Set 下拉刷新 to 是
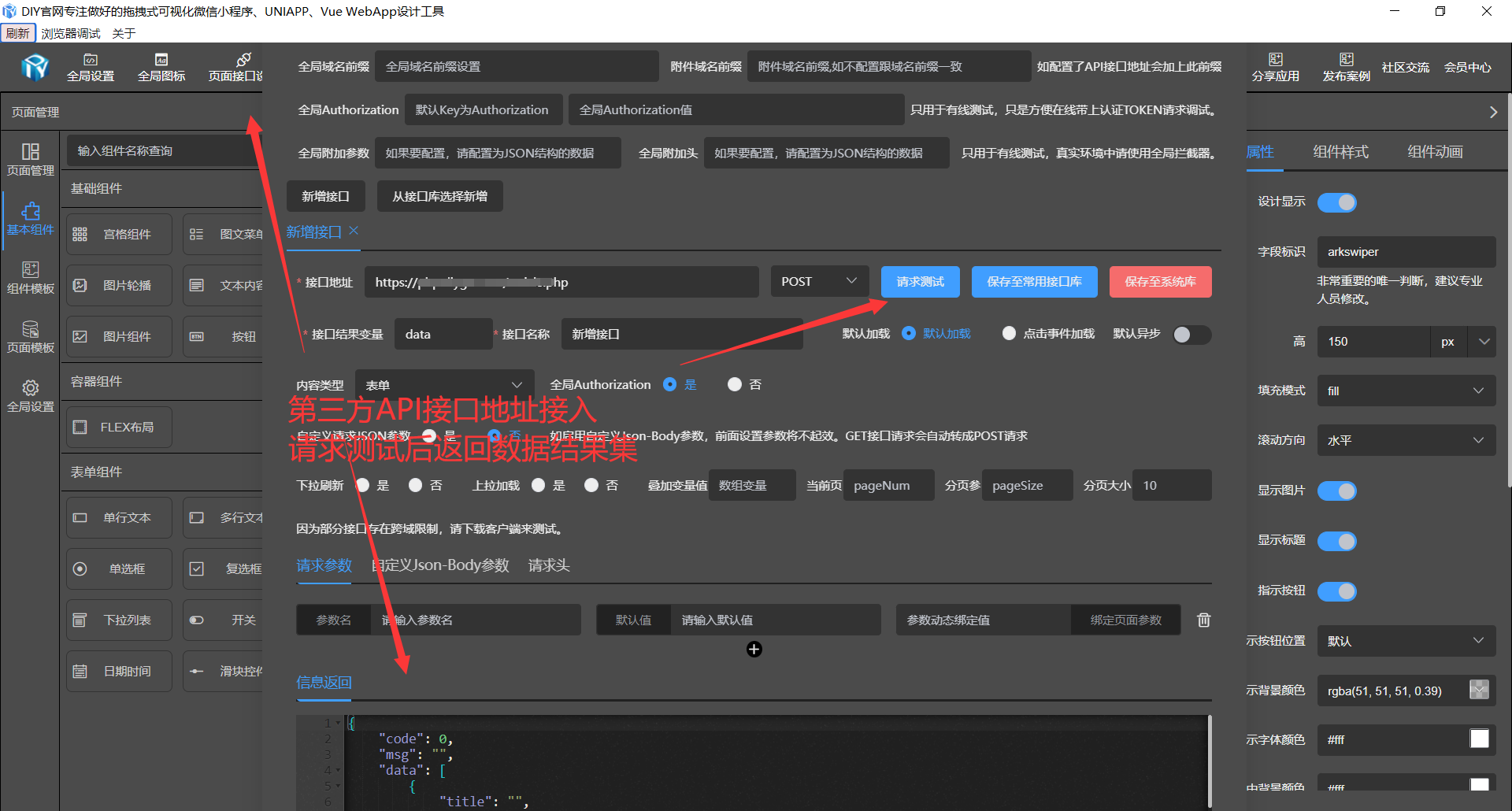Viewport: 1512px width, 811px height. [x=362, y=485]
